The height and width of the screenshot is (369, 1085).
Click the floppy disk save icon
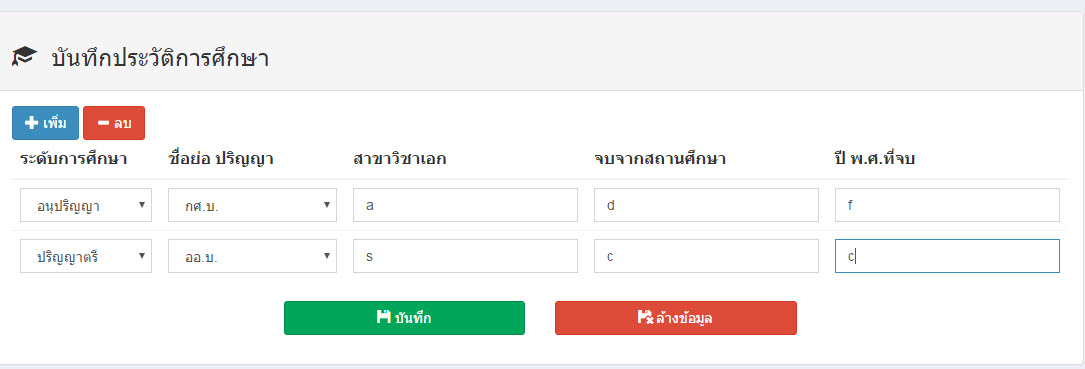383,318
